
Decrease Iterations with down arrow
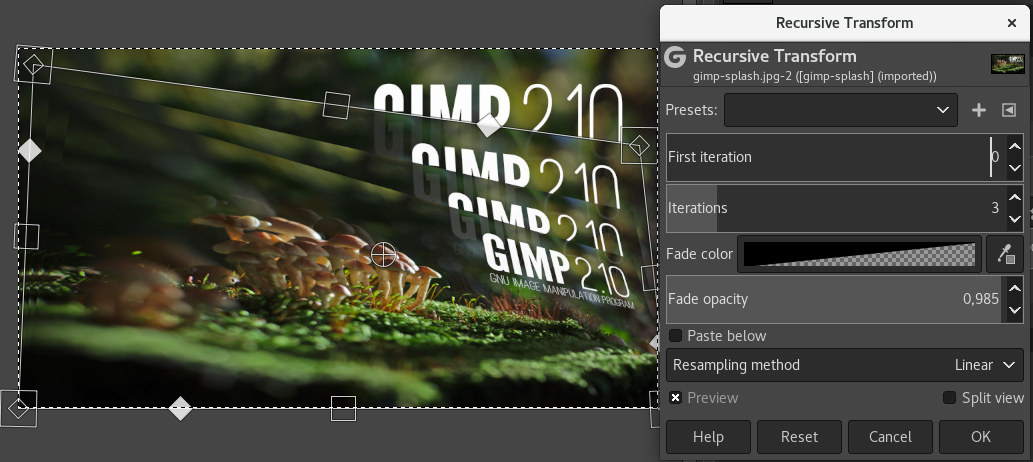point(1015,219)
